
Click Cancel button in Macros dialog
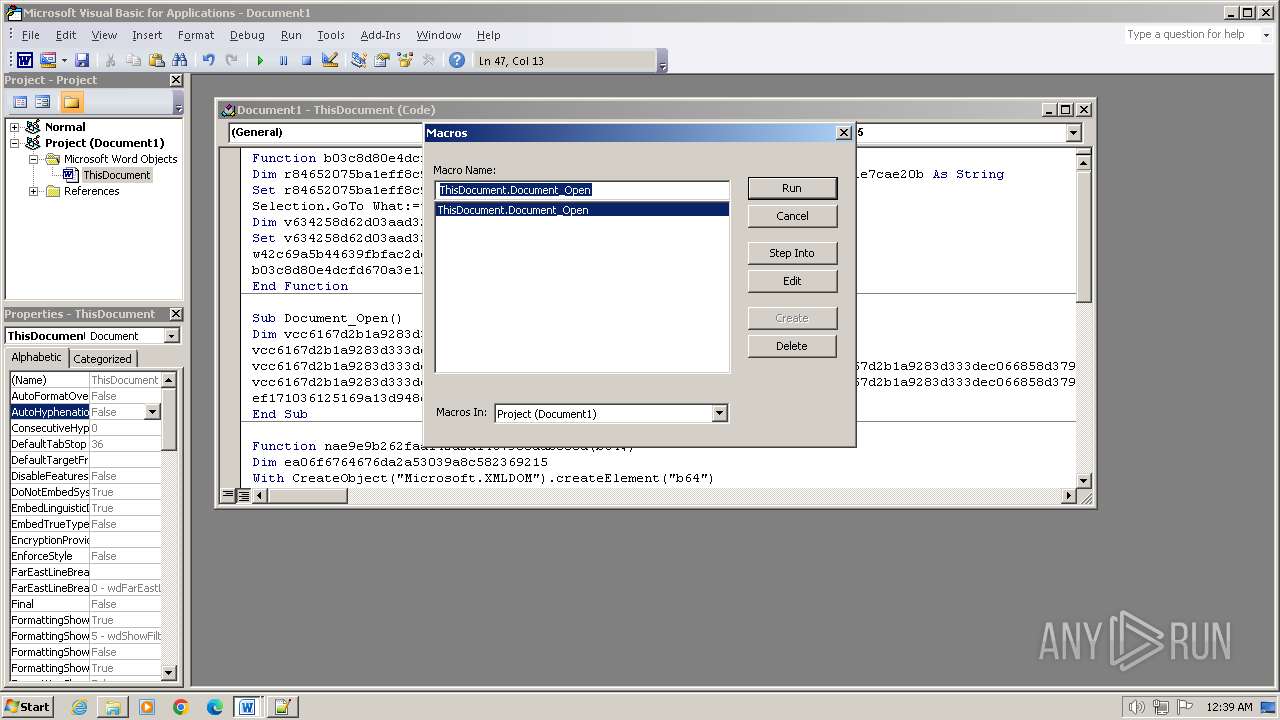(792, 216)
